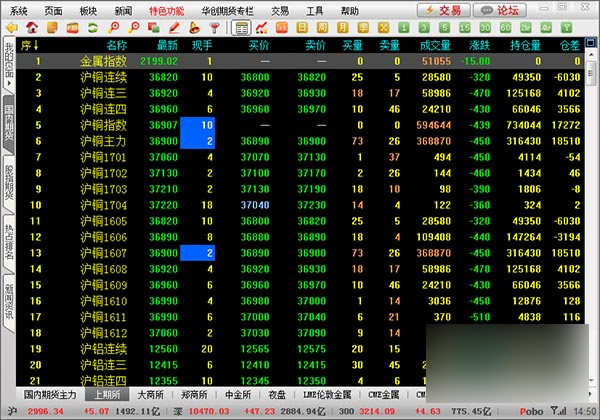
Task: Open the 帮助 menu
Action: click(350, 11)
